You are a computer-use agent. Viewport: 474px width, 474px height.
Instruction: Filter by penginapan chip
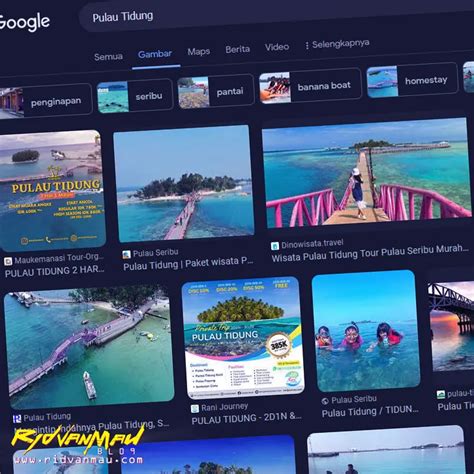click(45, 101)
